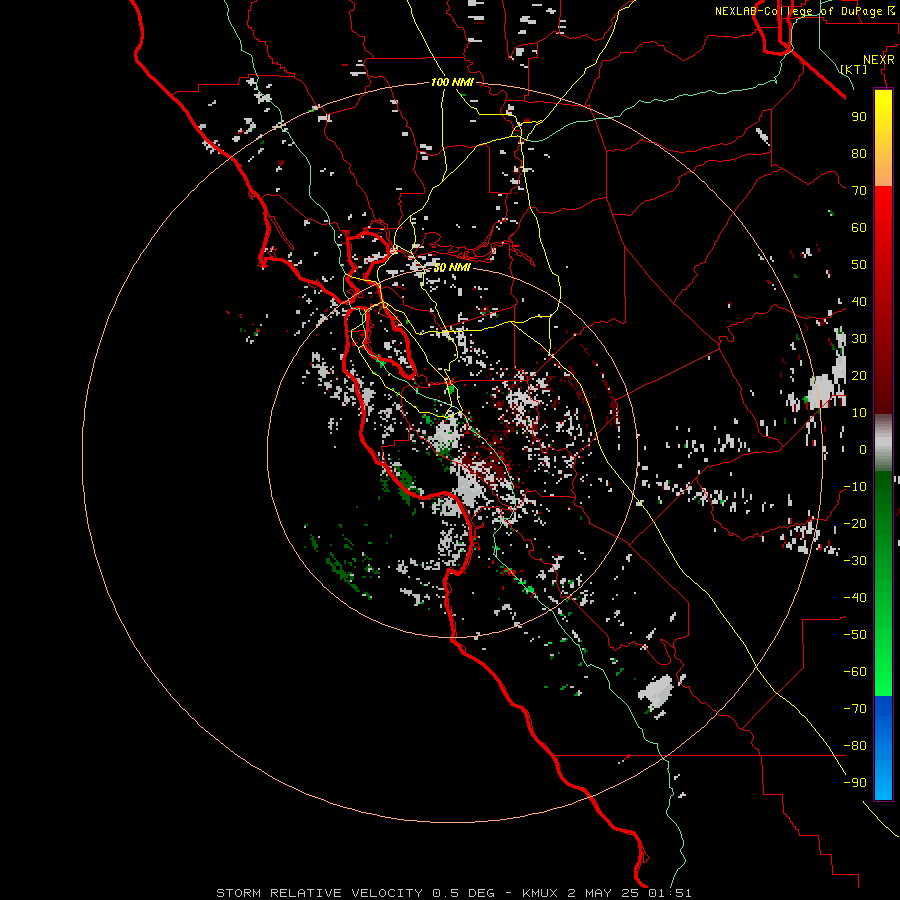
Task: Click the "STORM RELATIVE VELOCITY" product title
Action: click(x=319, y=893)
